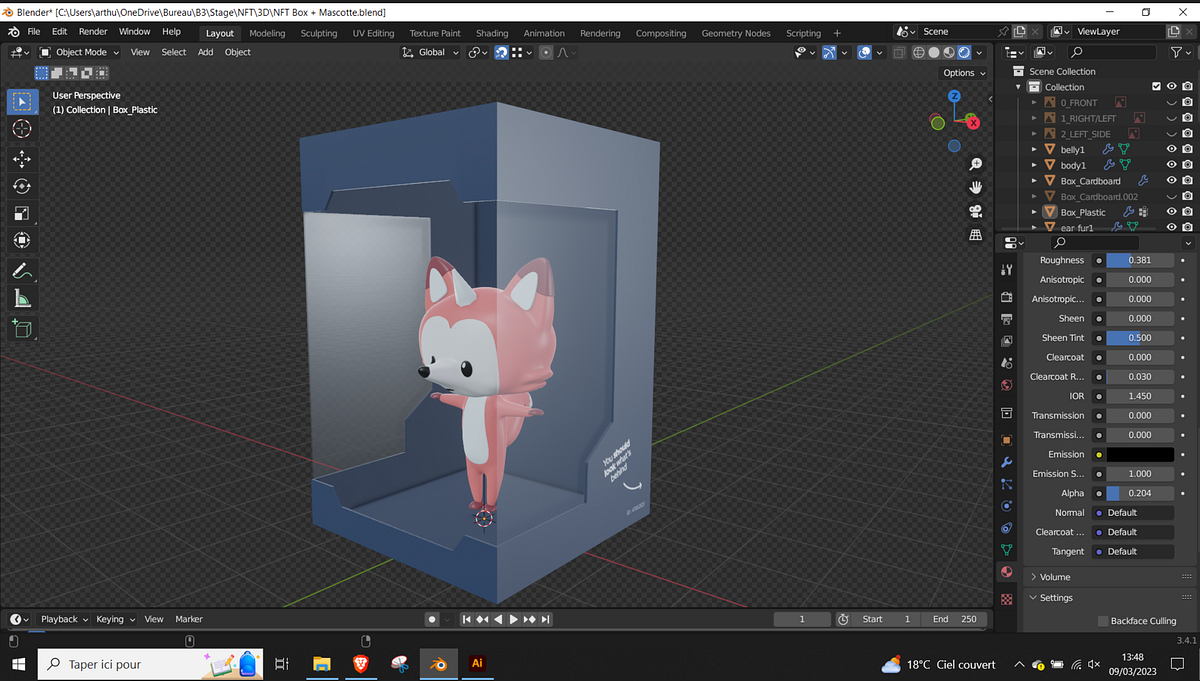Click the Cursor tool in toolbar
The image size is (1200, 681).
pyautogui.click(x=22, y=129)
